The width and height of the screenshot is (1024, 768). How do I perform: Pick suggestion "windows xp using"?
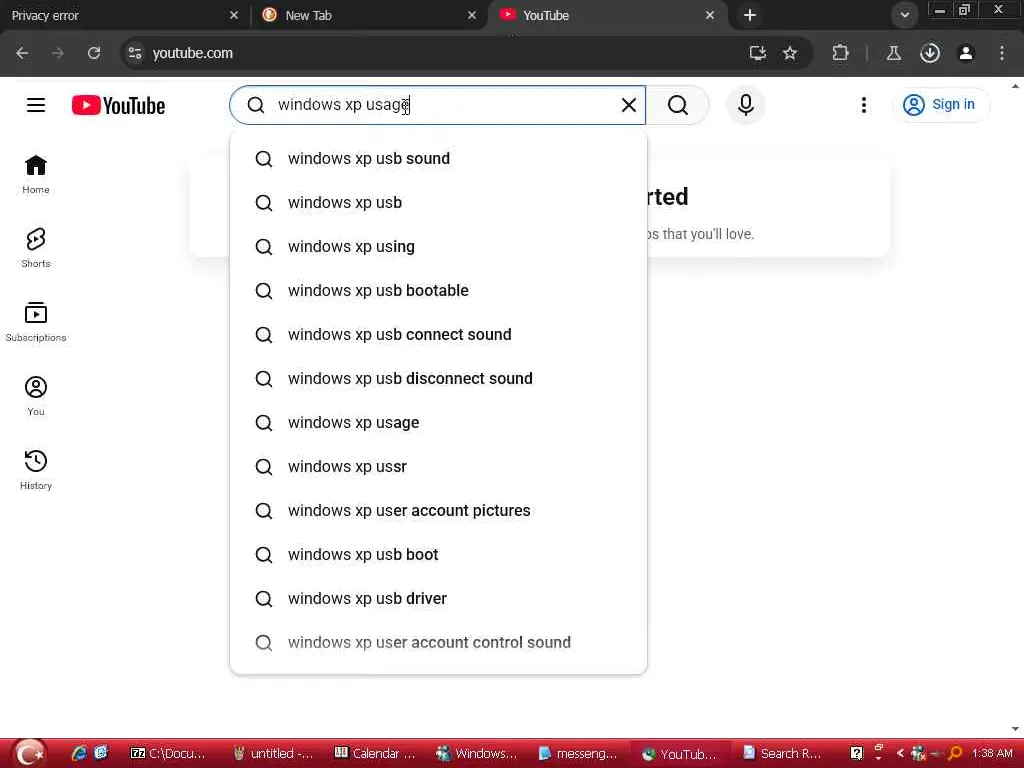(x=438, y=247)
